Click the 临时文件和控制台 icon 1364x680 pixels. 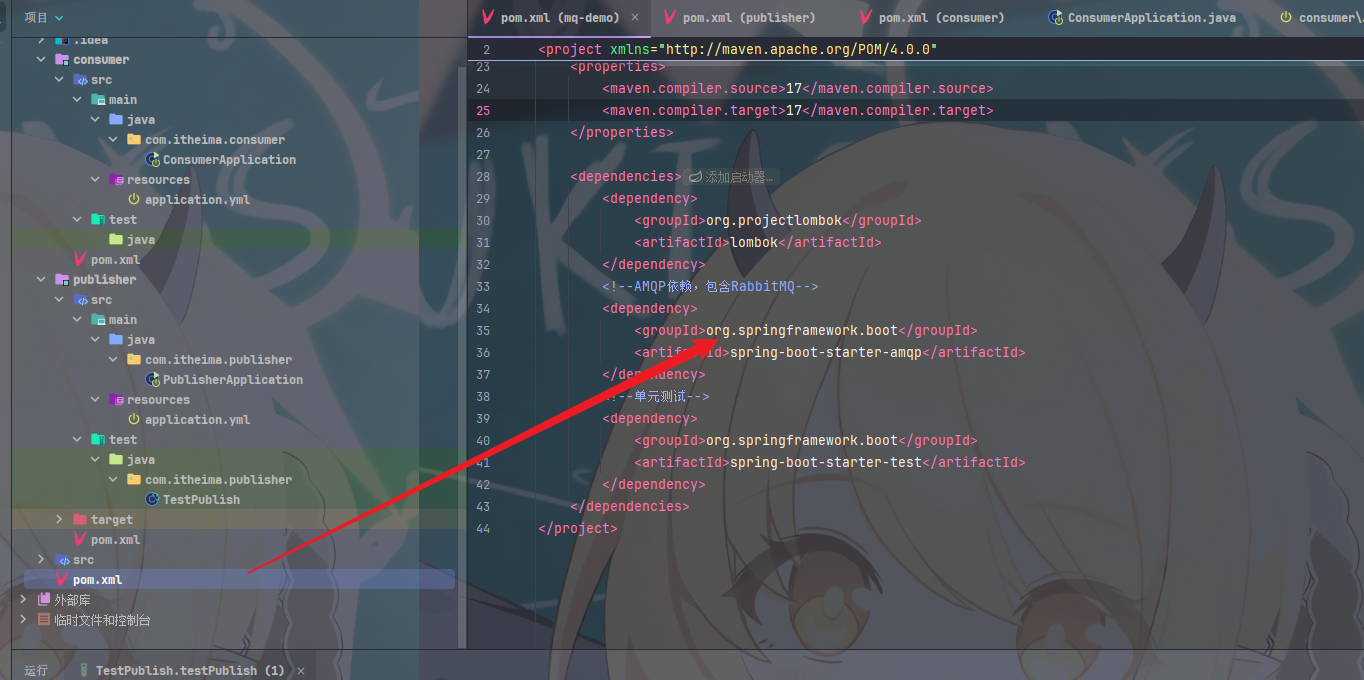[44, 620]
